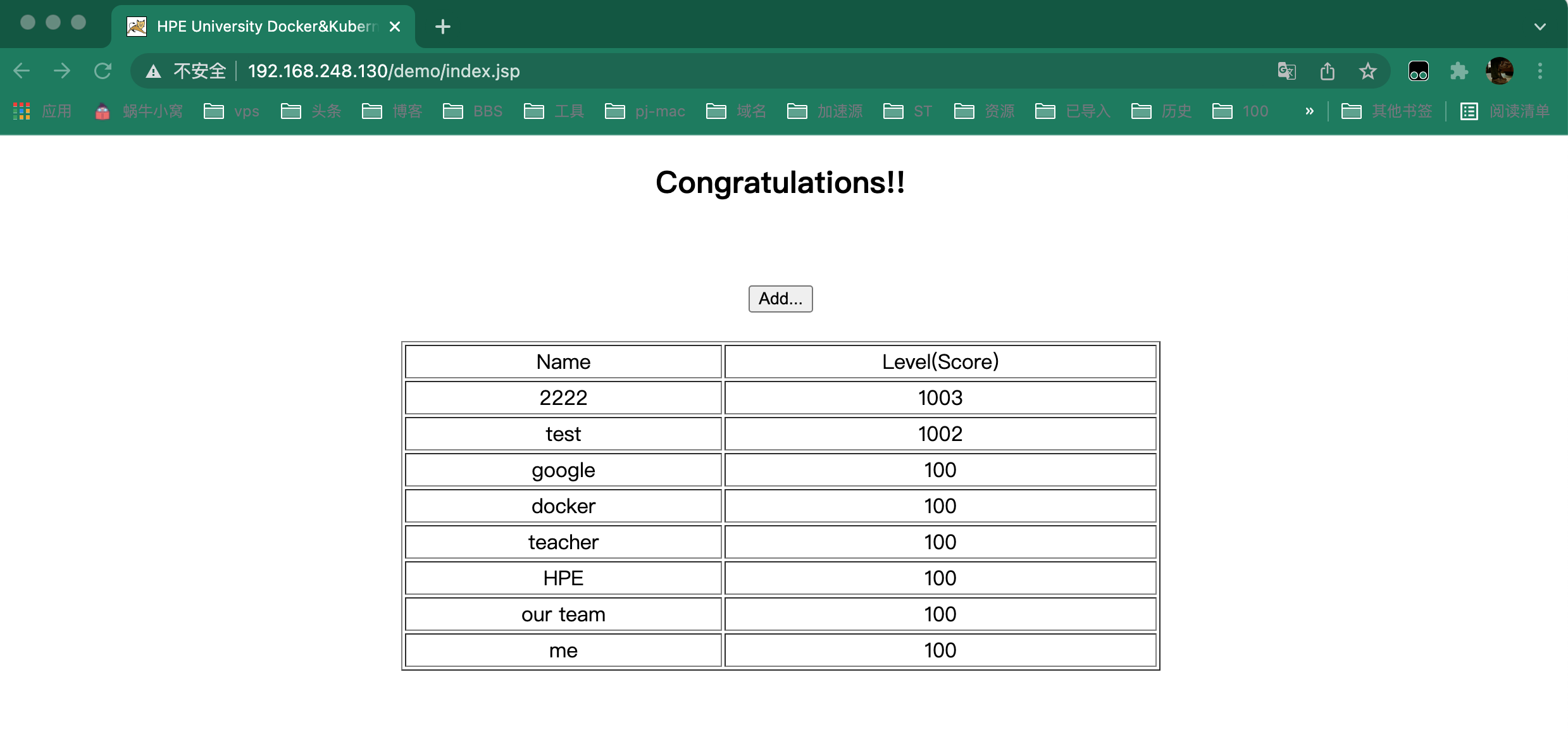
Task: Close the HPE University tab
Action: pyautogui.click(x=395, y=27)
